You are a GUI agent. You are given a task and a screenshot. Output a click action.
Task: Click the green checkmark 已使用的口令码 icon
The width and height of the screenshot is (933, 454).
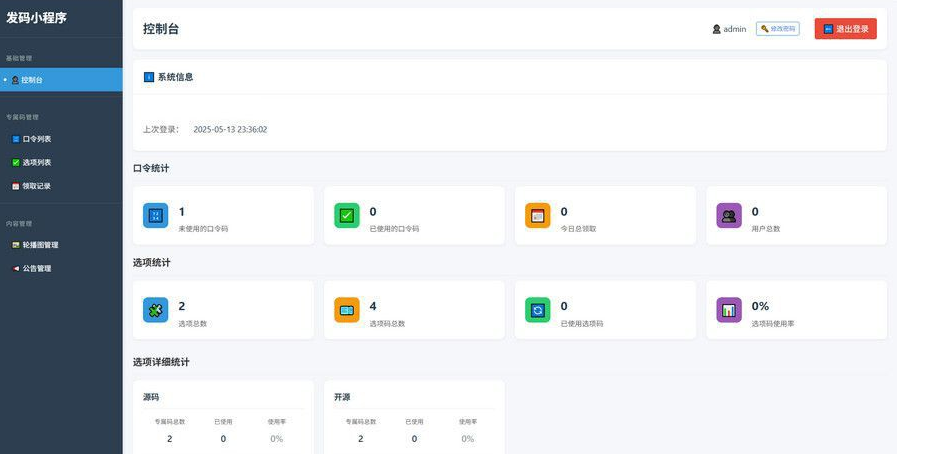[x=346, y=215]
